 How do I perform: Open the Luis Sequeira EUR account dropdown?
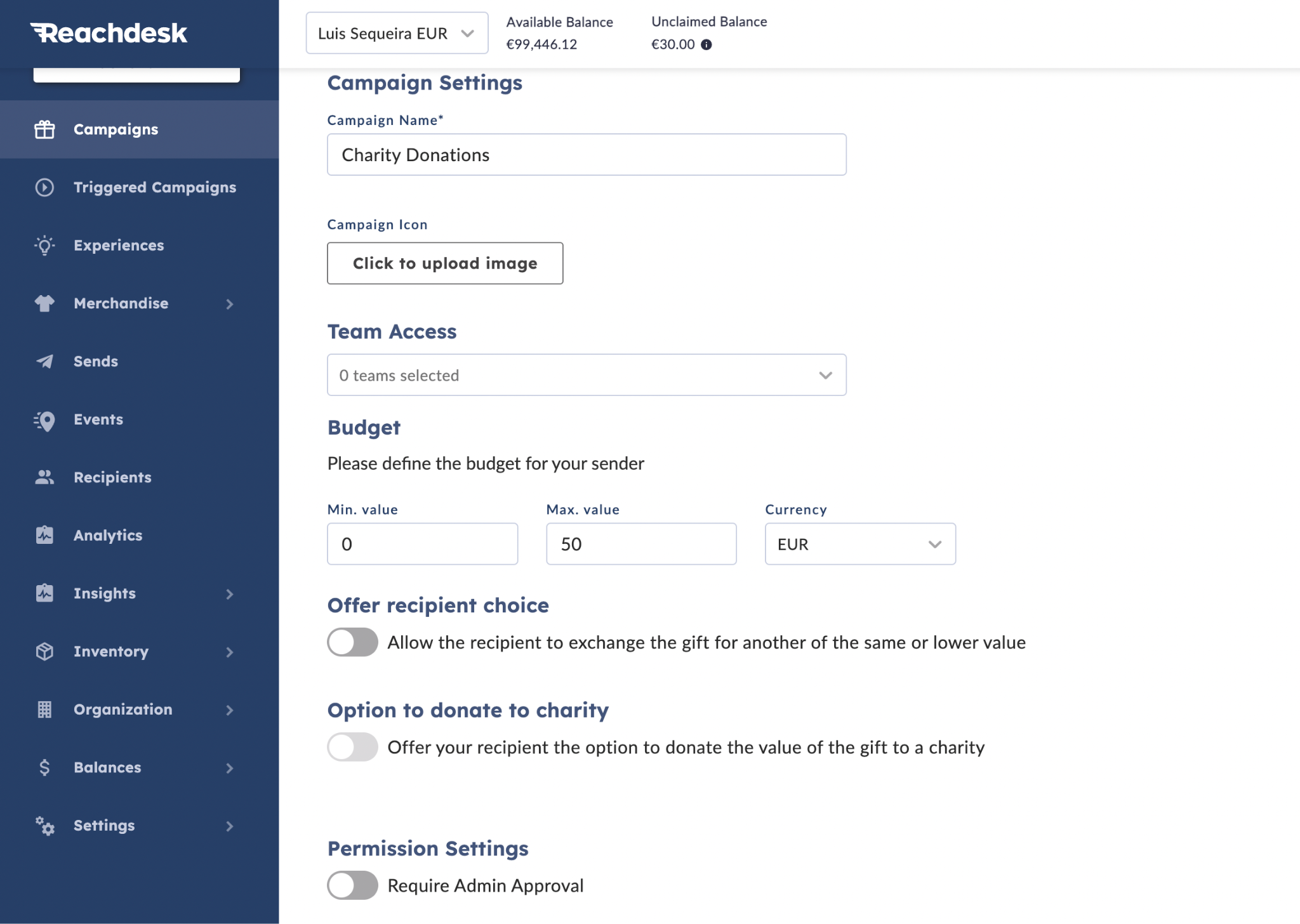pos(397,33)
